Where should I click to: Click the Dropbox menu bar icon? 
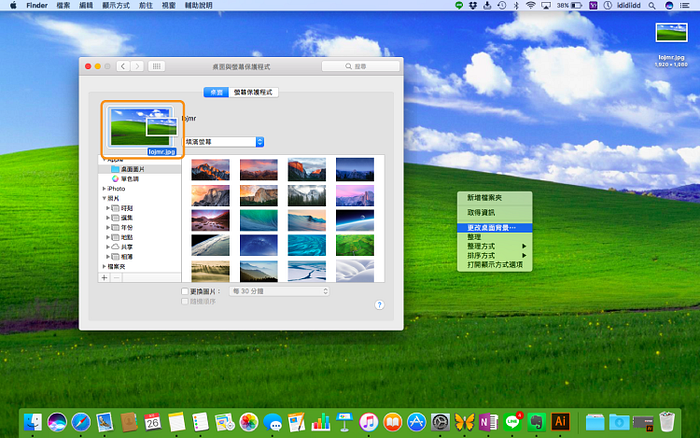[473, 5]
